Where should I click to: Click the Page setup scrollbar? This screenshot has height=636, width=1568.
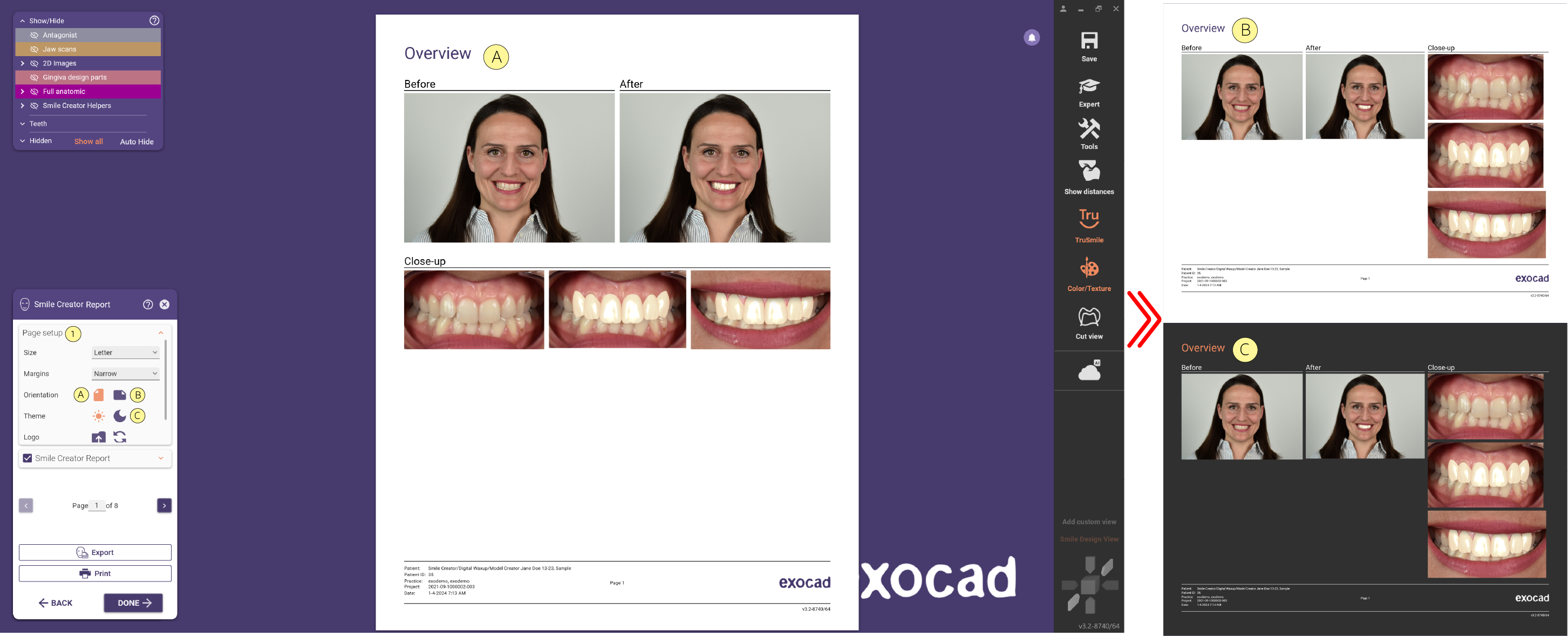166,380
